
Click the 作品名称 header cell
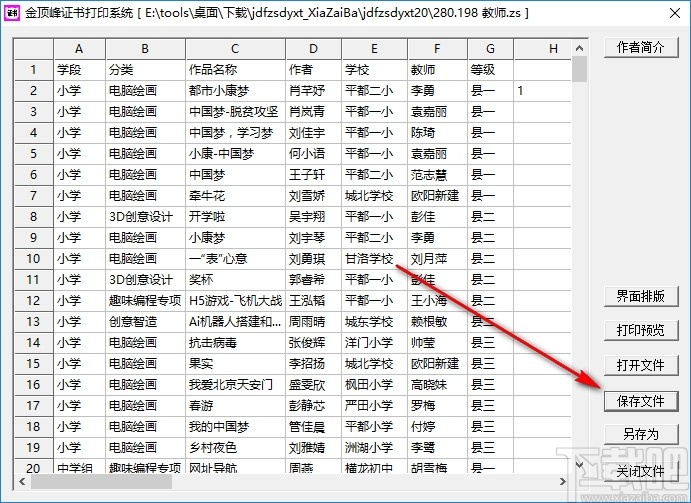235,70
